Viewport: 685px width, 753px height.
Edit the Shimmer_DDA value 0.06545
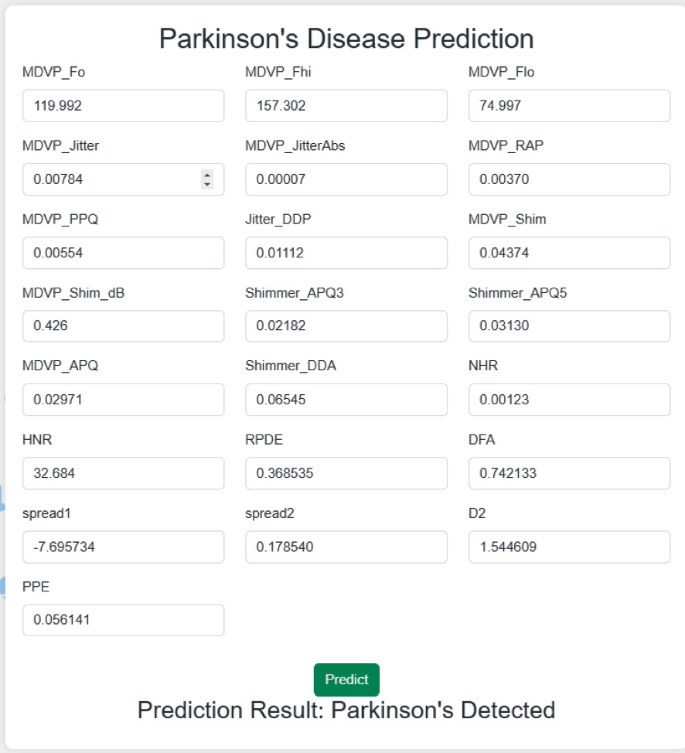point(346,400)
